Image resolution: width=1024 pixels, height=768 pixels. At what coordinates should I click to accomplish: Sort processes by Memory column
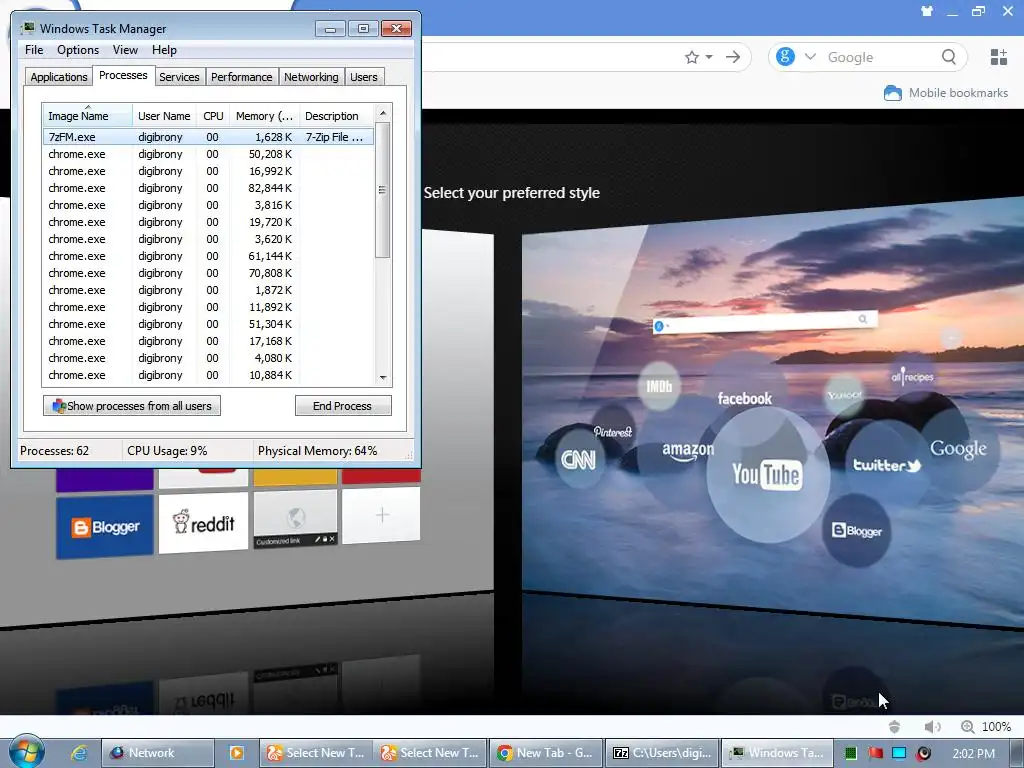(x=264, y=116)
